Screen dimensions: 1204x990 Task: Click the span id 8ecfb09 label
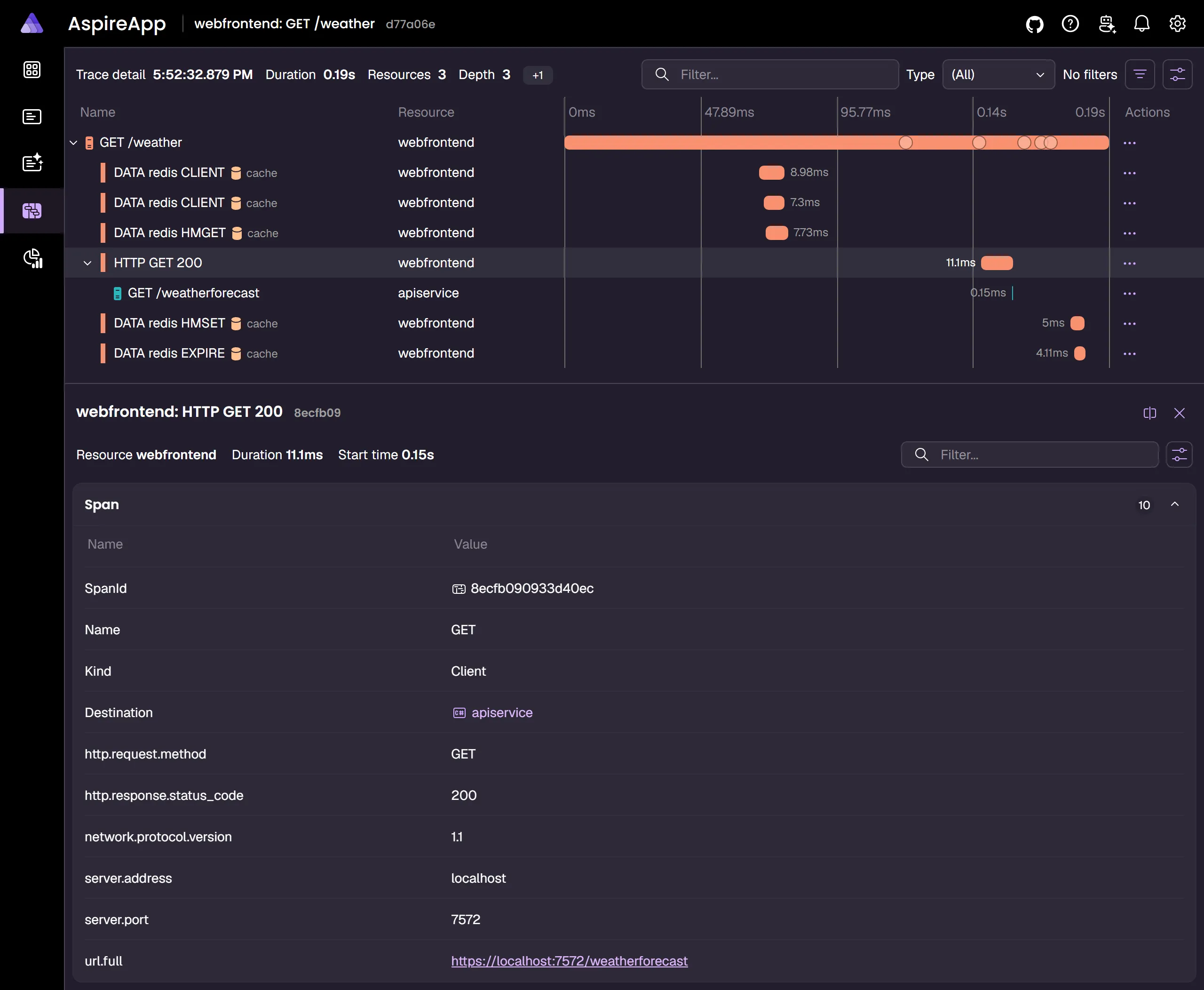(317, 413)
